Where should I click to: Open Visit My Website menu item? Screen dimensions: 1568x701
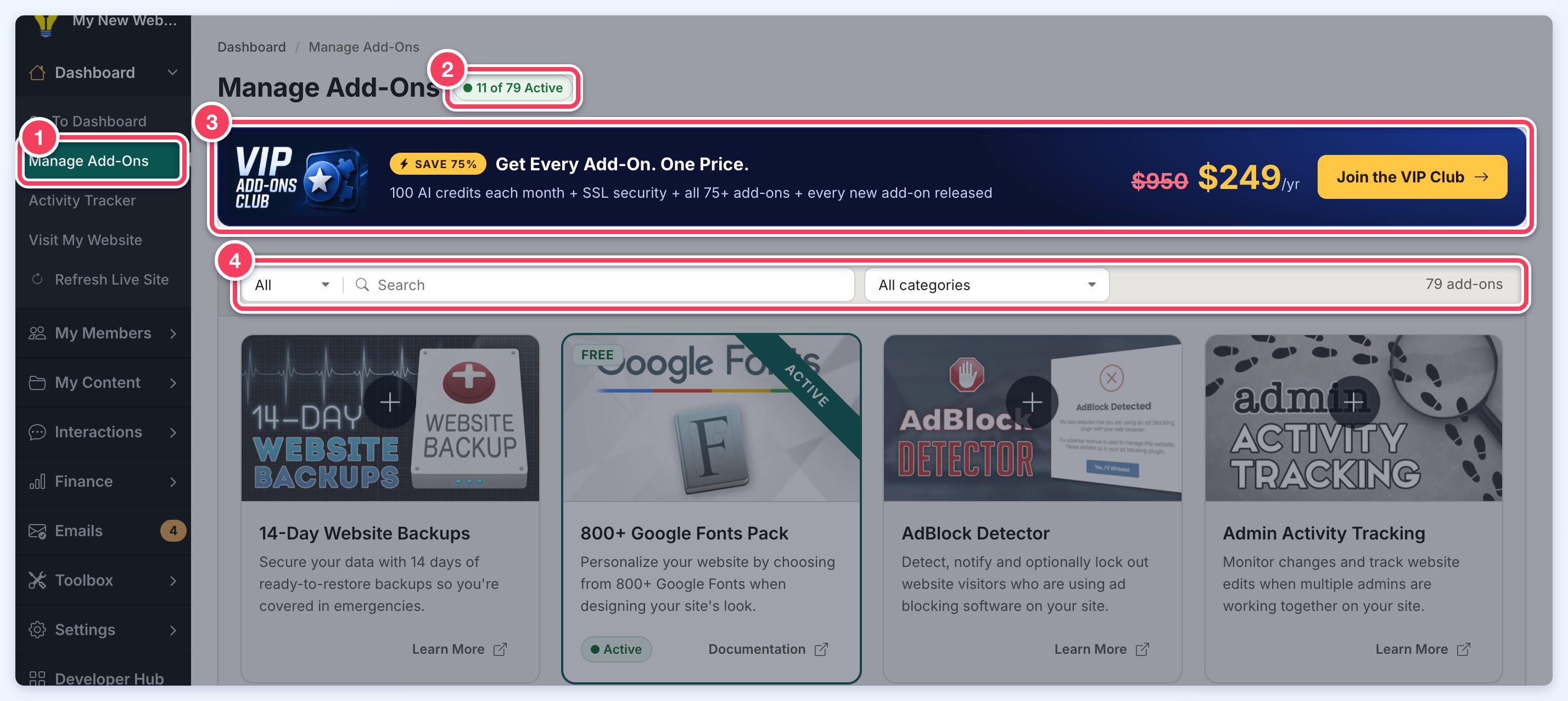point(85,240)
